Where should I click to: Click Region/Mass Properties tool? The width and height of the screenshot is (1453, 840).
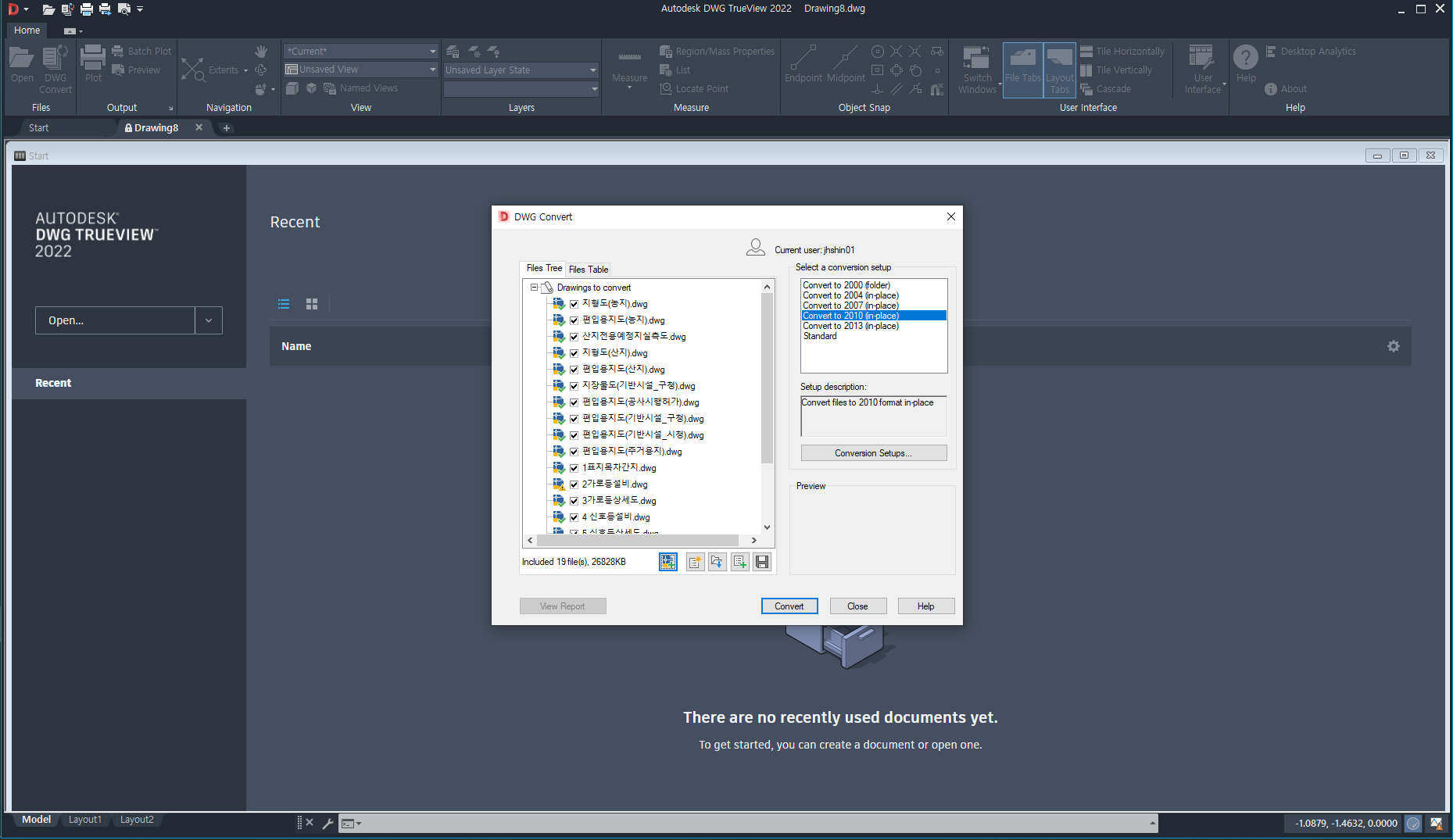(717, 52)
